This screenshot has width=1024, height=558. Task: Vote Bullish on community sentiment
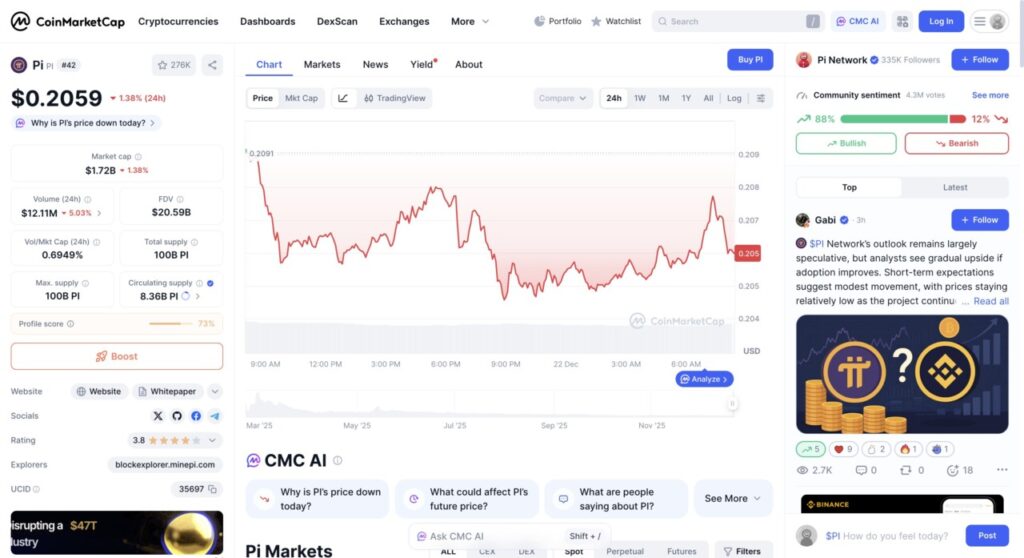[x=846, y=143]
